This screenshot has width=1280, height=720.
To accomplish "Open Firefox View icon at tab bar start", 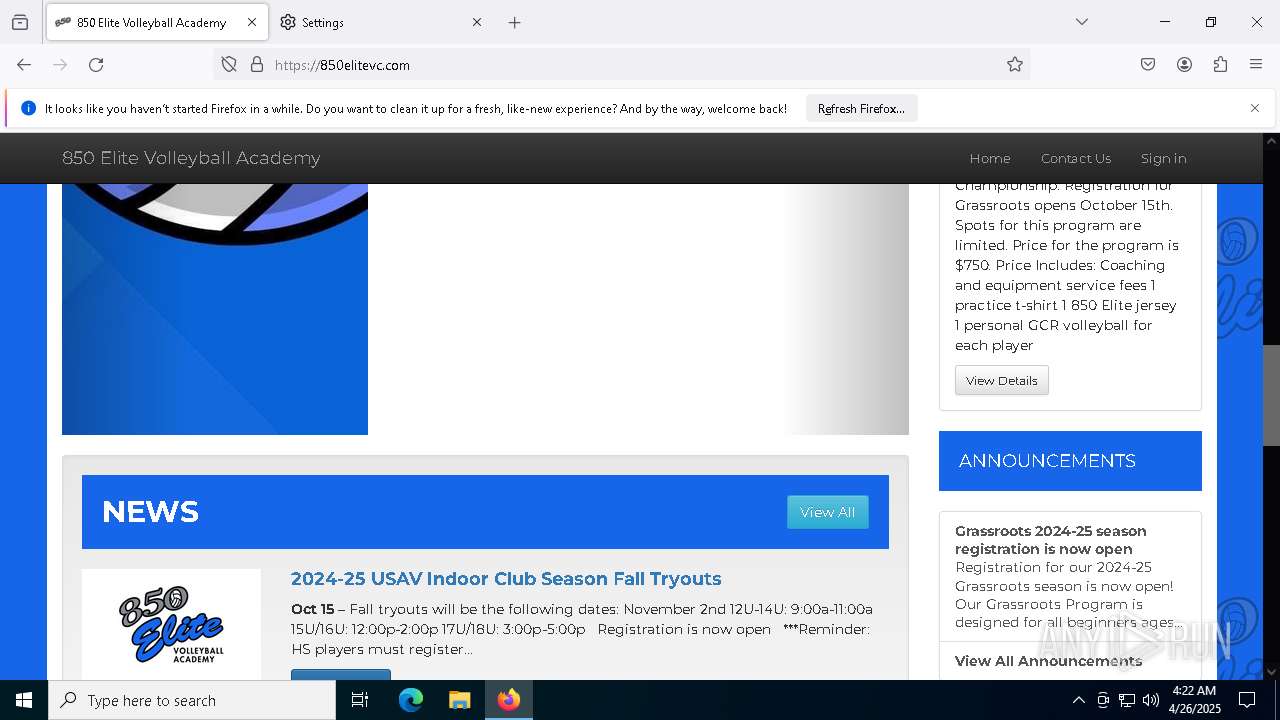I will [x=20, y=22].
